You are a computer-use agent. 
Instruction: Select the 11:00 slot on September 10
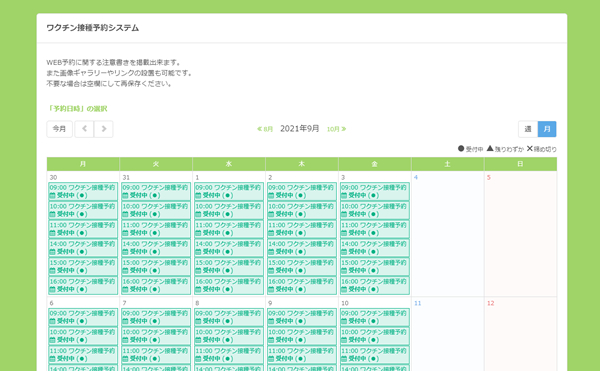click(x=375, y=355)
